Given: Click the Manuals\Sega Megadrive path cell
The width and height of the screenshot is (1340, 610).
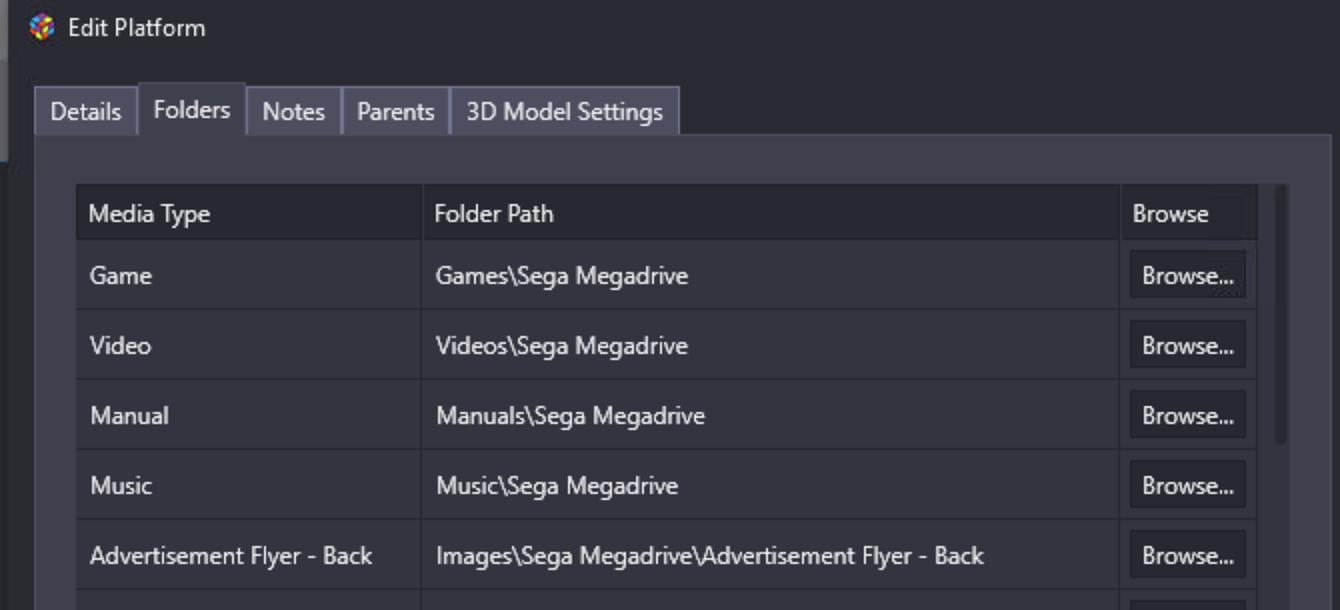Looking at the screenshot, I should pos(770,415).
